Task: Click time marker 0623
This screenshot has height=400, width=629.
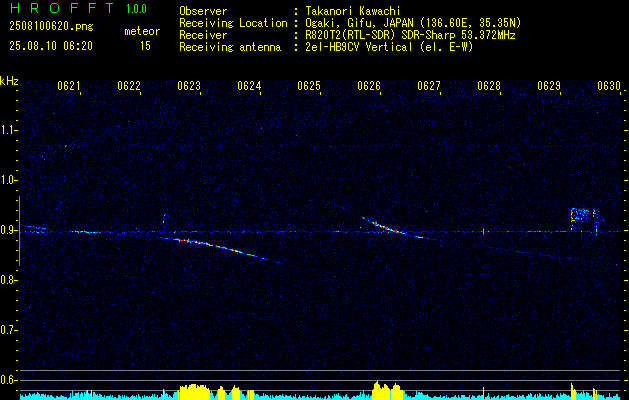Action: coord(189,85)
